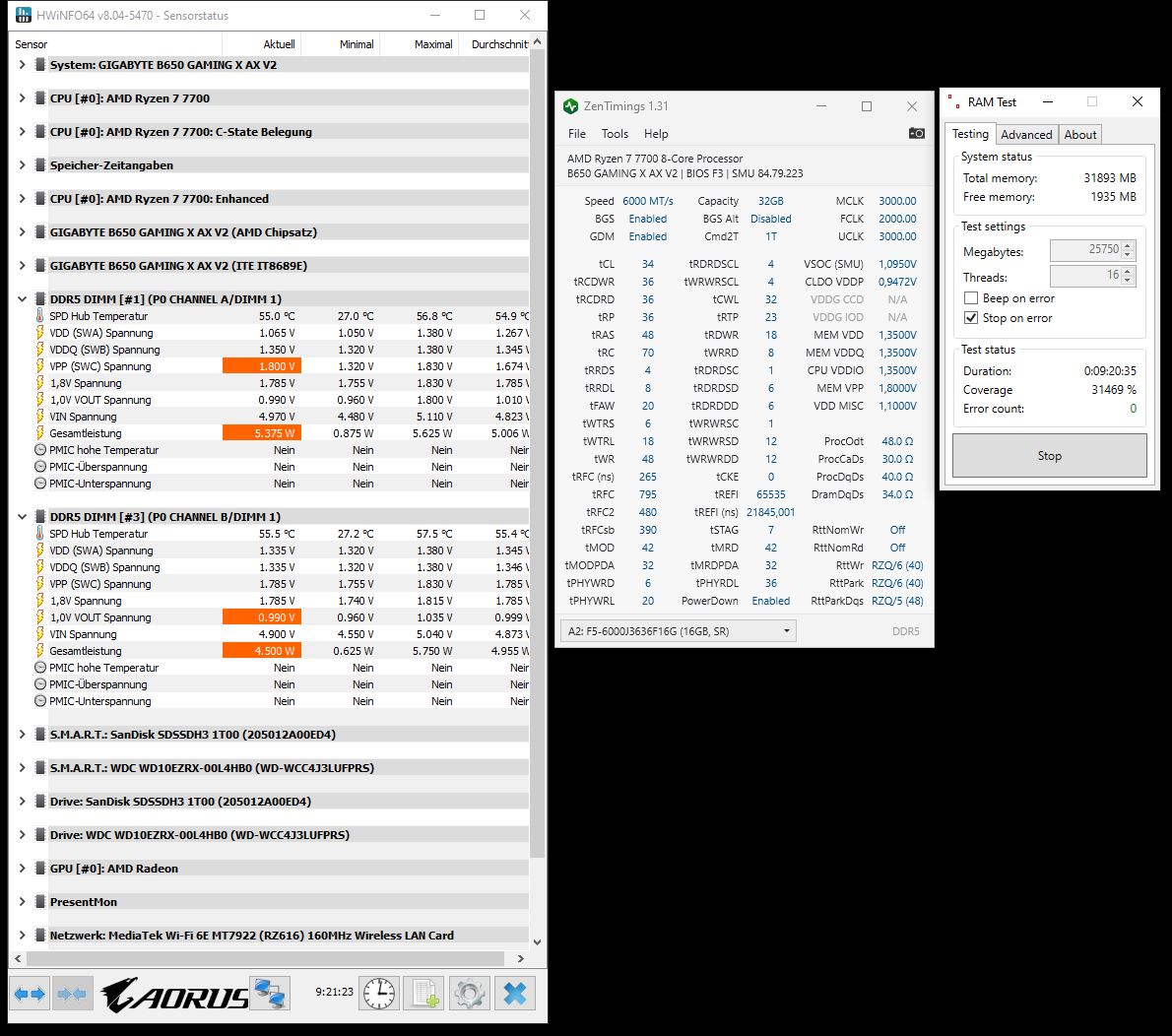The image size is (1172, 1036).
Task: Switch to the Advanced tab in RAM Test
Action: coord(1026,135)
